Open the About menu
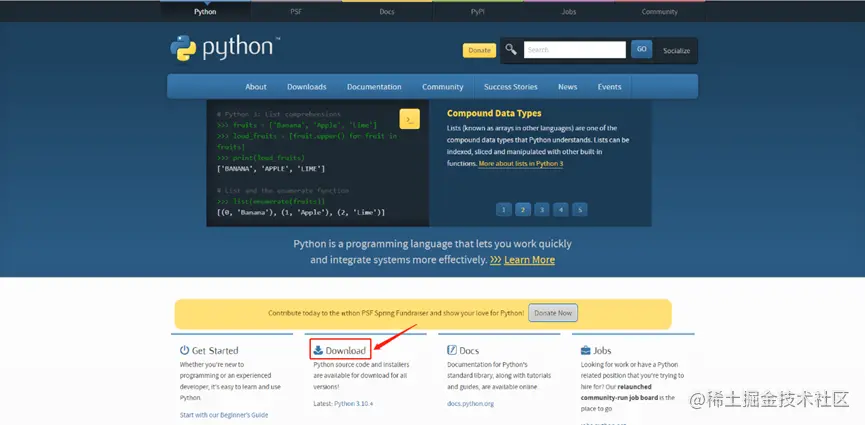 click(256, 87)
